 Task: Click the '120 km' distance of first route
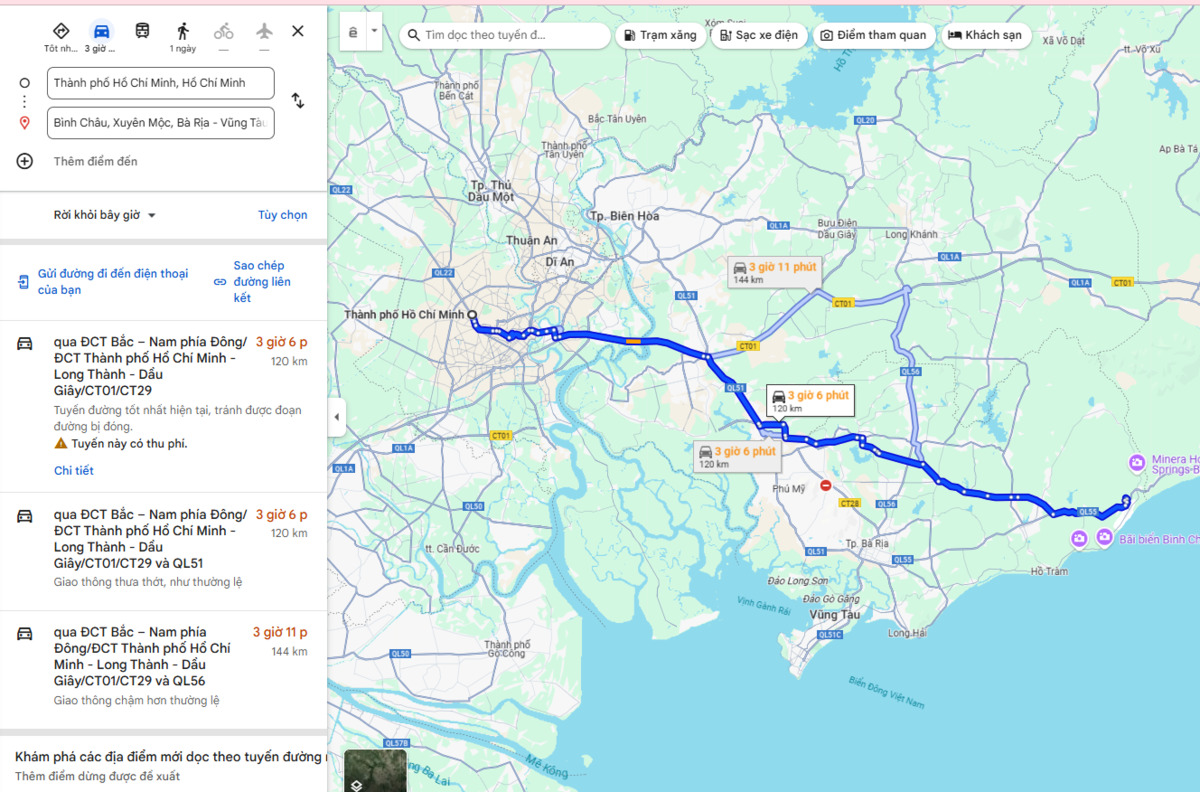coord(289,361)
